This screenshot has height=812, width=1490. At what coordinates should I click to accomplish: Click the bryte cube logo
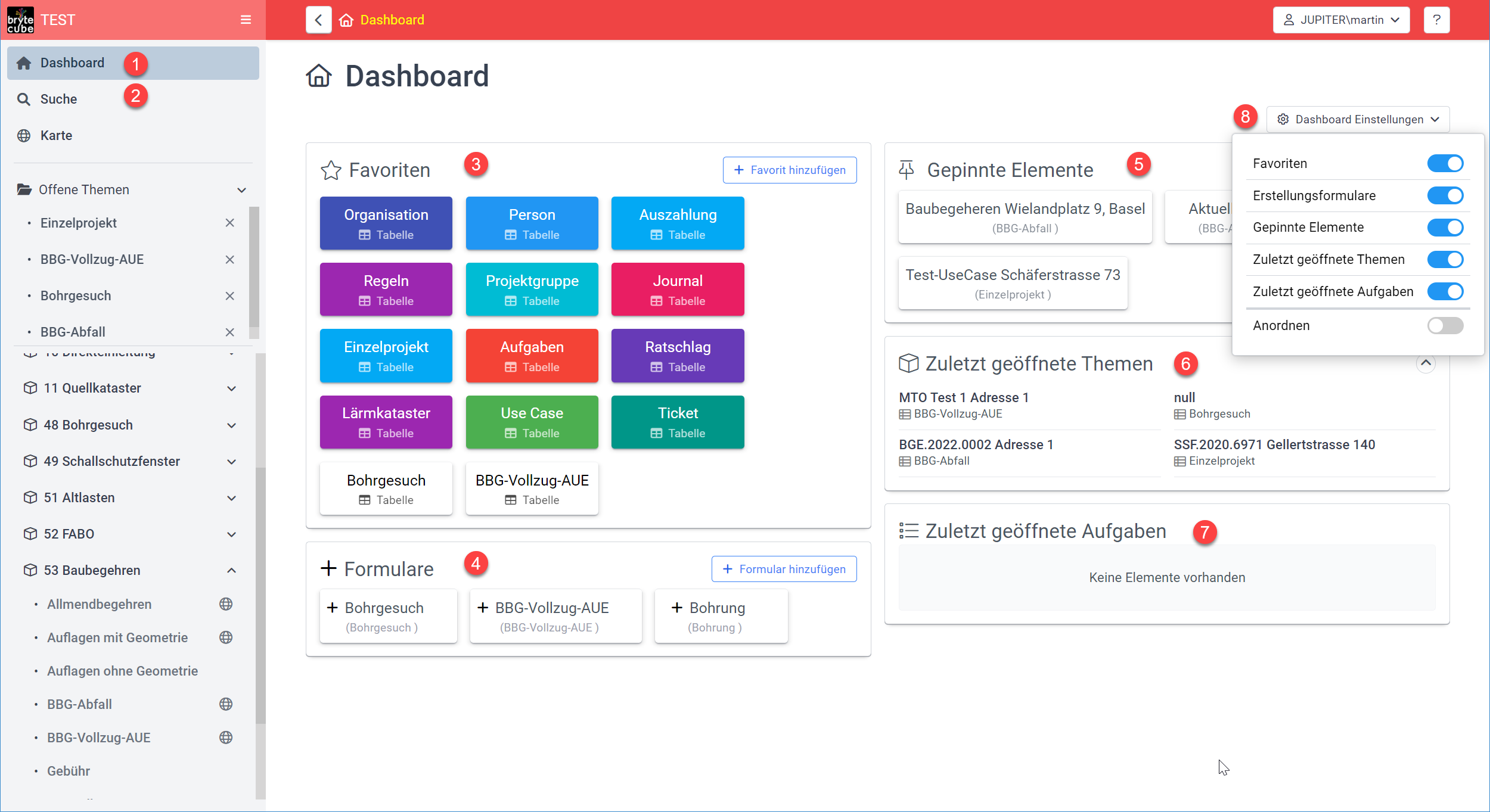tap(20, 20)
